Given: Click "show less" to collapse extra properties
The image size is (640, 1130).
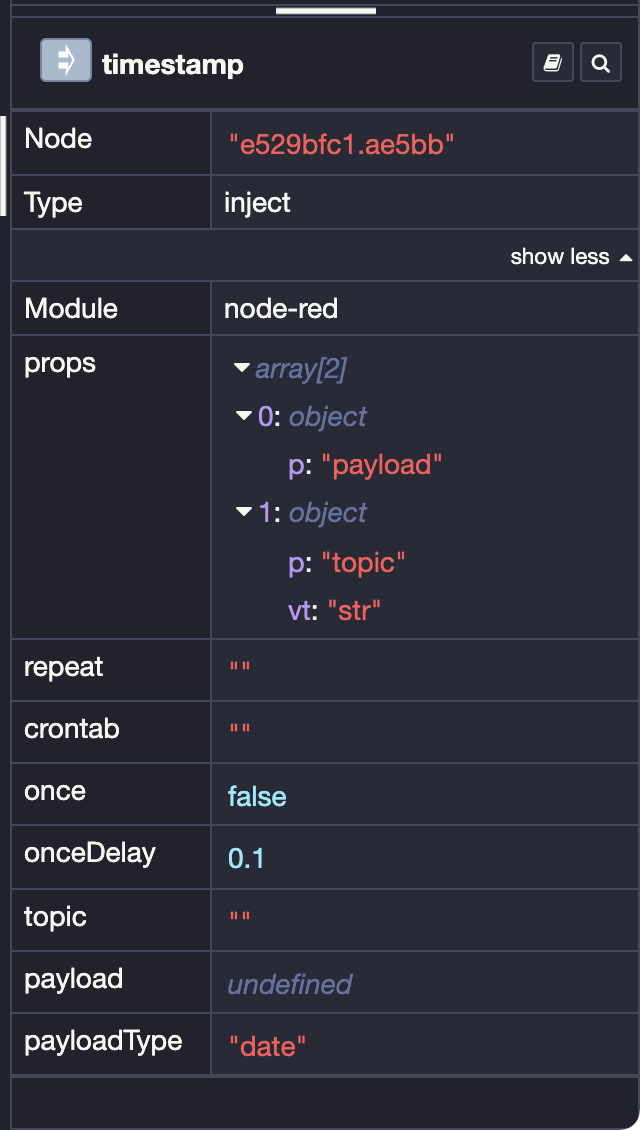Looking at the screenshot, I should coord(560,256).
